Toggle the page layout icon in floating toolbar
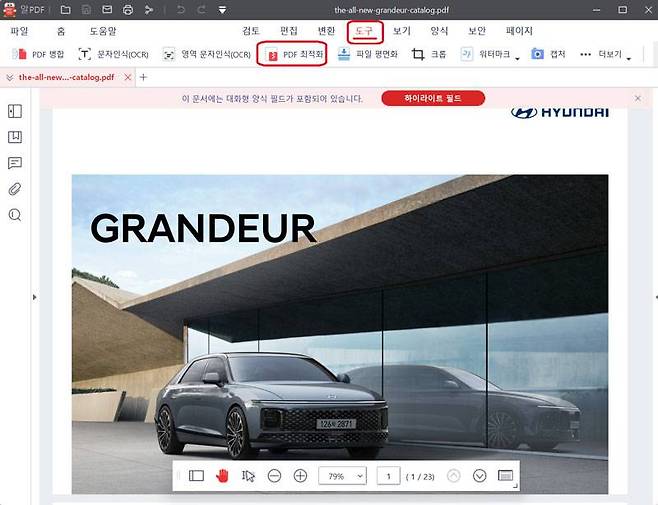Viewport: 658px width, 505px height. [x=196, y=476]
